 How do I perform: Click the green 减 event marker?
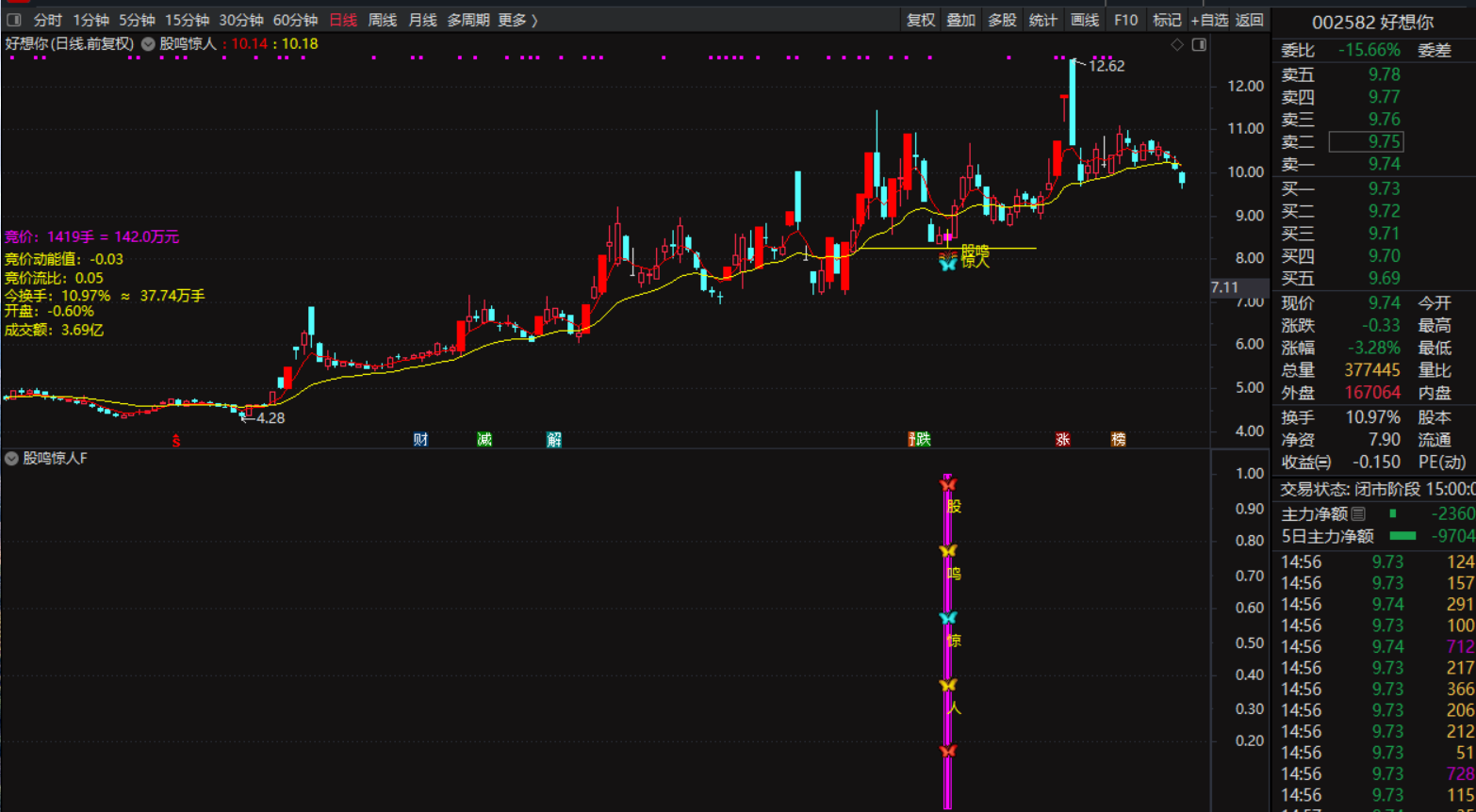tap(484, 439)
